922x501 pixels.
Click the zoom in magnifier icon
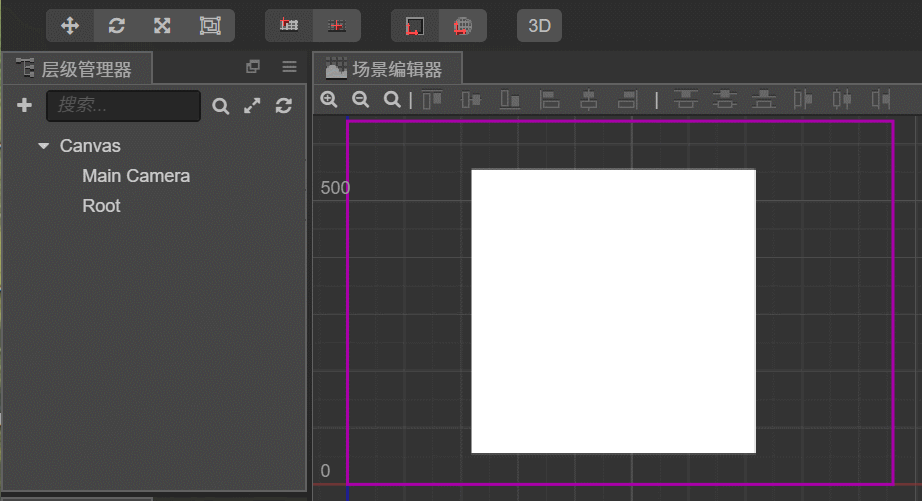pos(329,99)
